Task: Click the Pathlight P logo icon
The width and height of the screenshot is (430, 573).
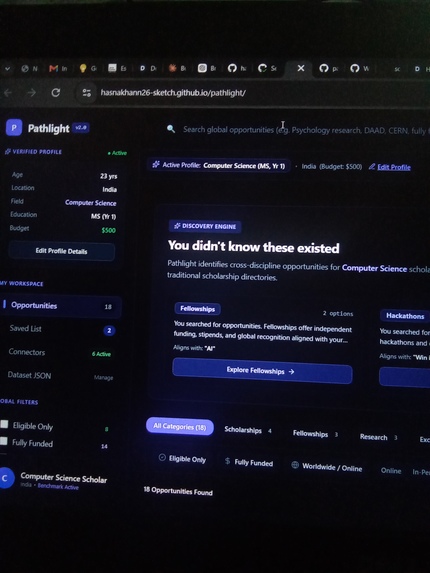Action: pos(14,128)
